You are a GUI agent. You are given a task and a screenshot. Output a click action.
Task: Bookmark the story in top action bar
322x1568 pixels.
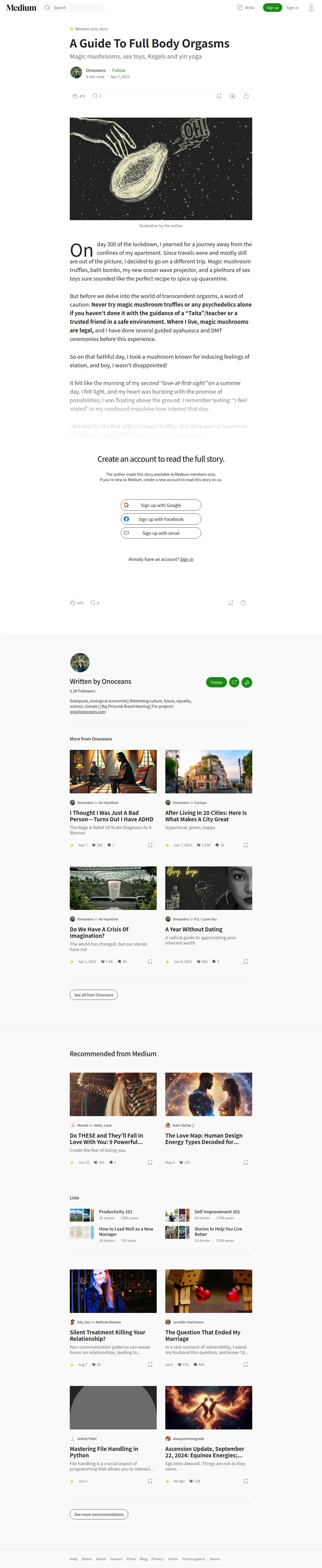click(x=219, y=96)
